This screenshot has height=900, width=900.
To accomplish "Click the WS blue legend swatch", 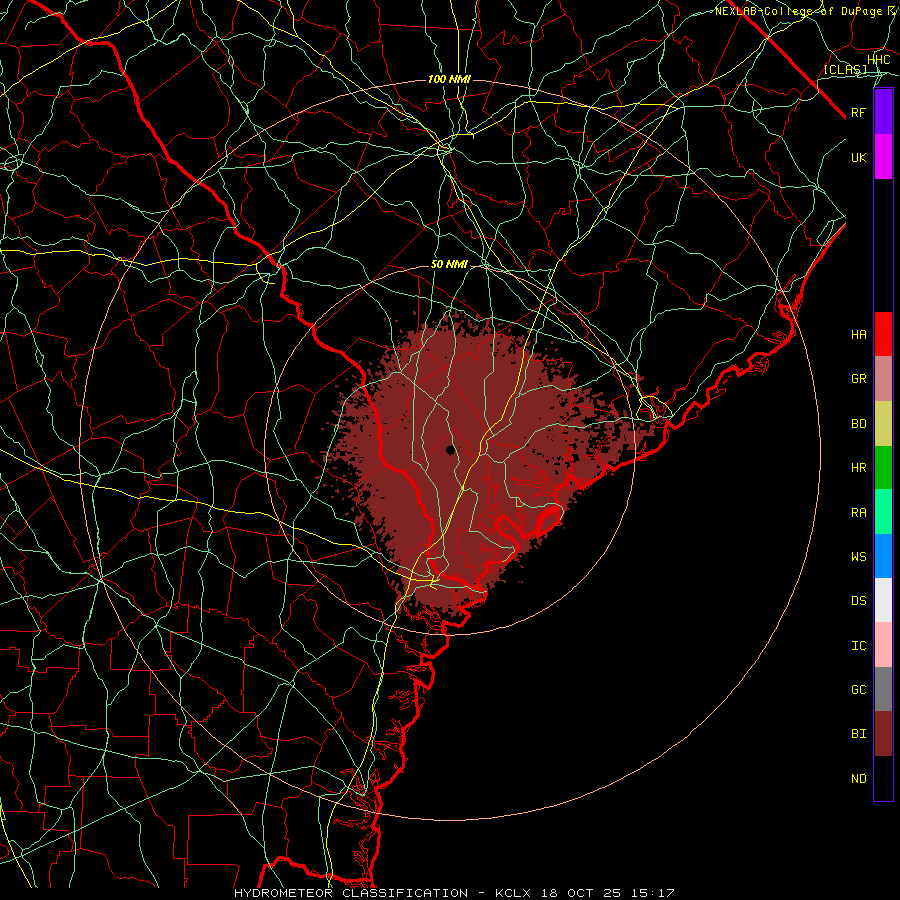I will pyautogui.click(x=883, y=556).
